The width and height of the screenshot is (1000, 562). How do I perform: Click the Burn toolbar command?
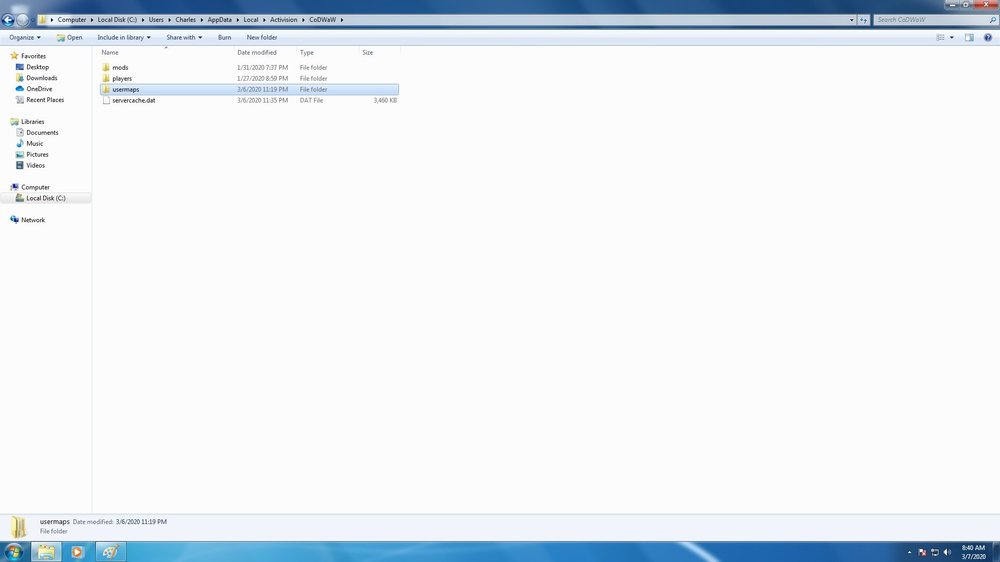coord(224,37)
